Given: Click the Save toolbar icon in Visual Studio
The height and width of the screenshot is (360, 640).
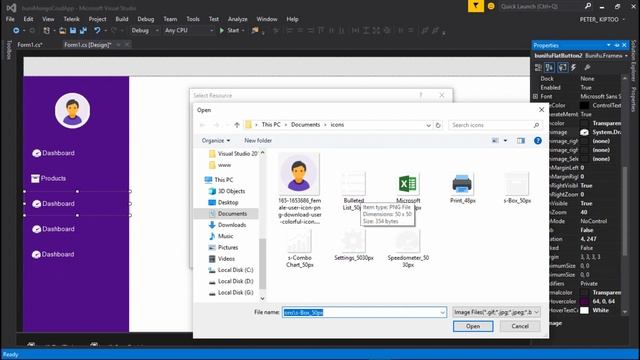Looking at the screenshot, I should point(73,31).
